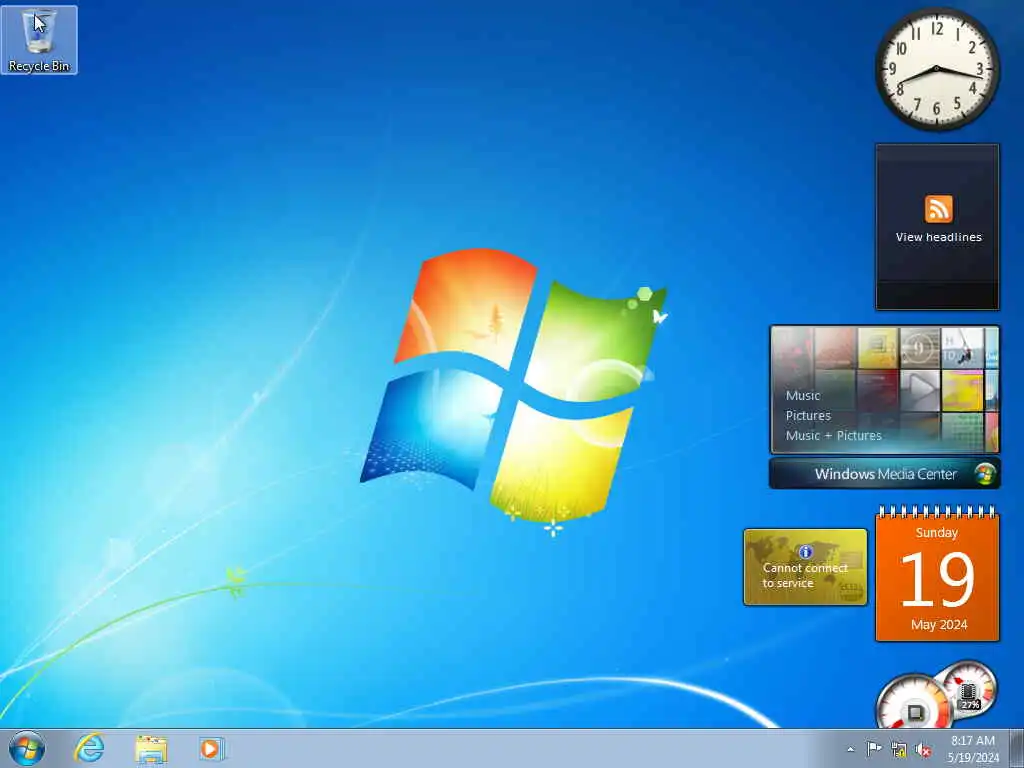This screenshot has width=1024, height=768.
Task: Click the May 2024 calendar text
Action: point(939,625)
